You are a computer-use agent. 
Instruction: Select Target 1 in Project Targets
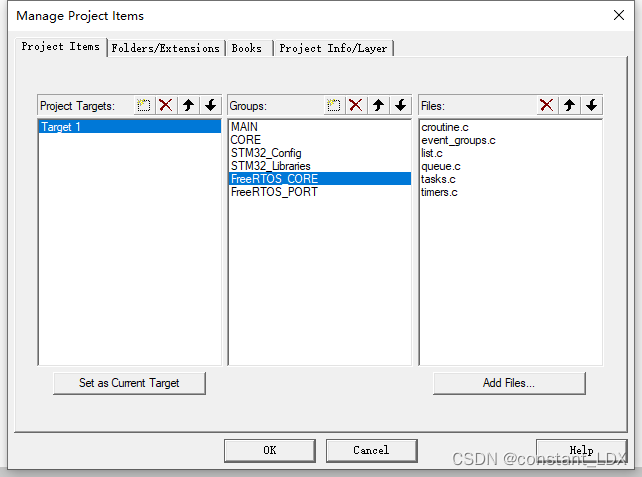point(130,127)
